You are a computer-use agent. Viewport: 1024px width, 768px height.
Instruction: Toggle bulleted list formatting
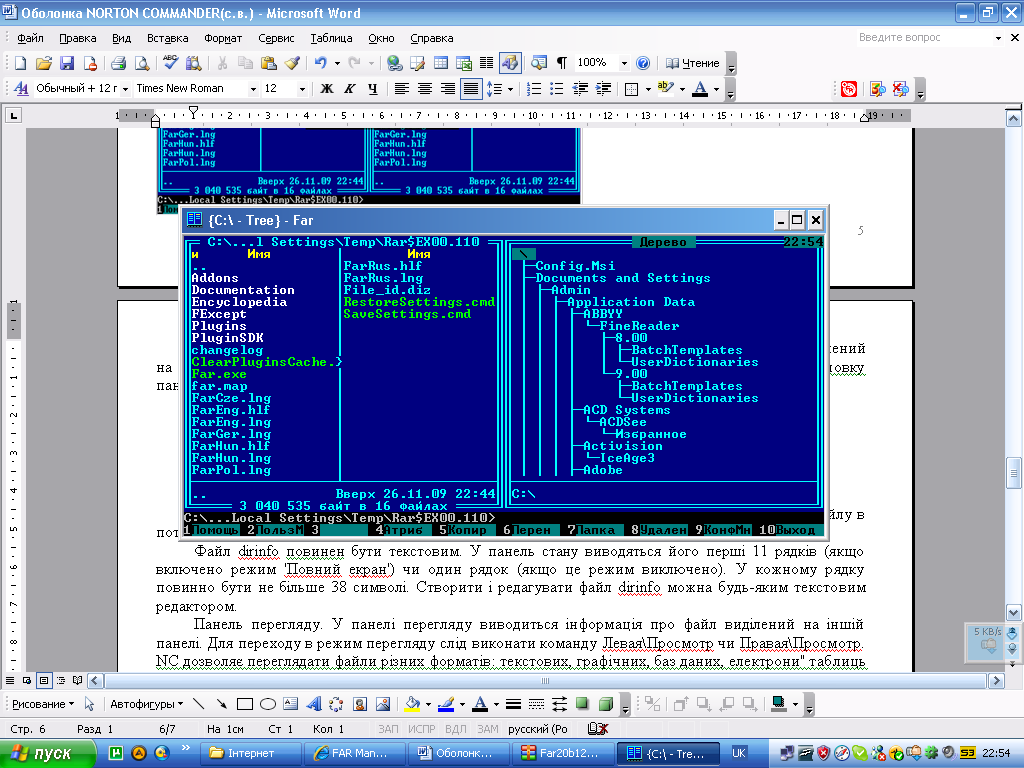(x=556, y=89)
